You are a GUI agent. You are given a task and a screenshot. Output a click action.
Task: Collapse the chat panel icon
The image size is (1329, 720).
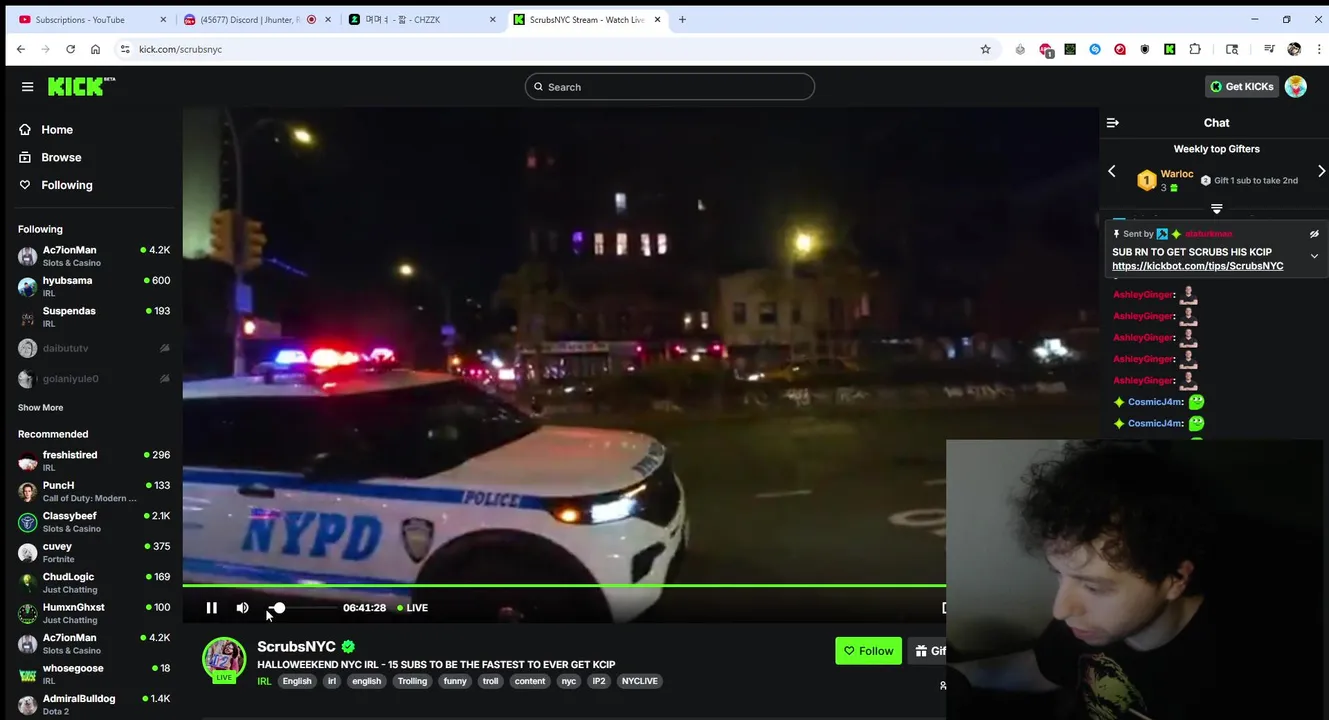click(1113, 123)
